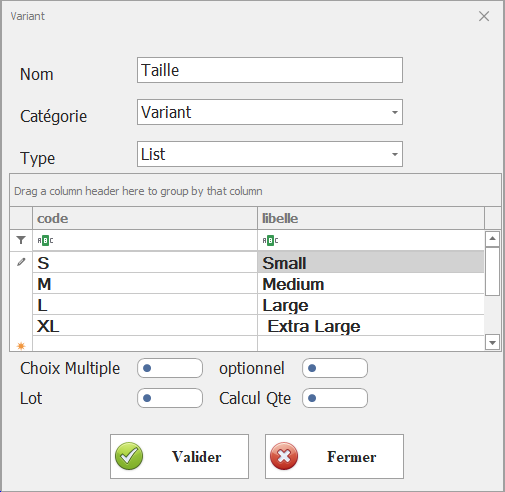Select the Extra Large libelle cell
505x492 pixels.
tap(371, 326)
